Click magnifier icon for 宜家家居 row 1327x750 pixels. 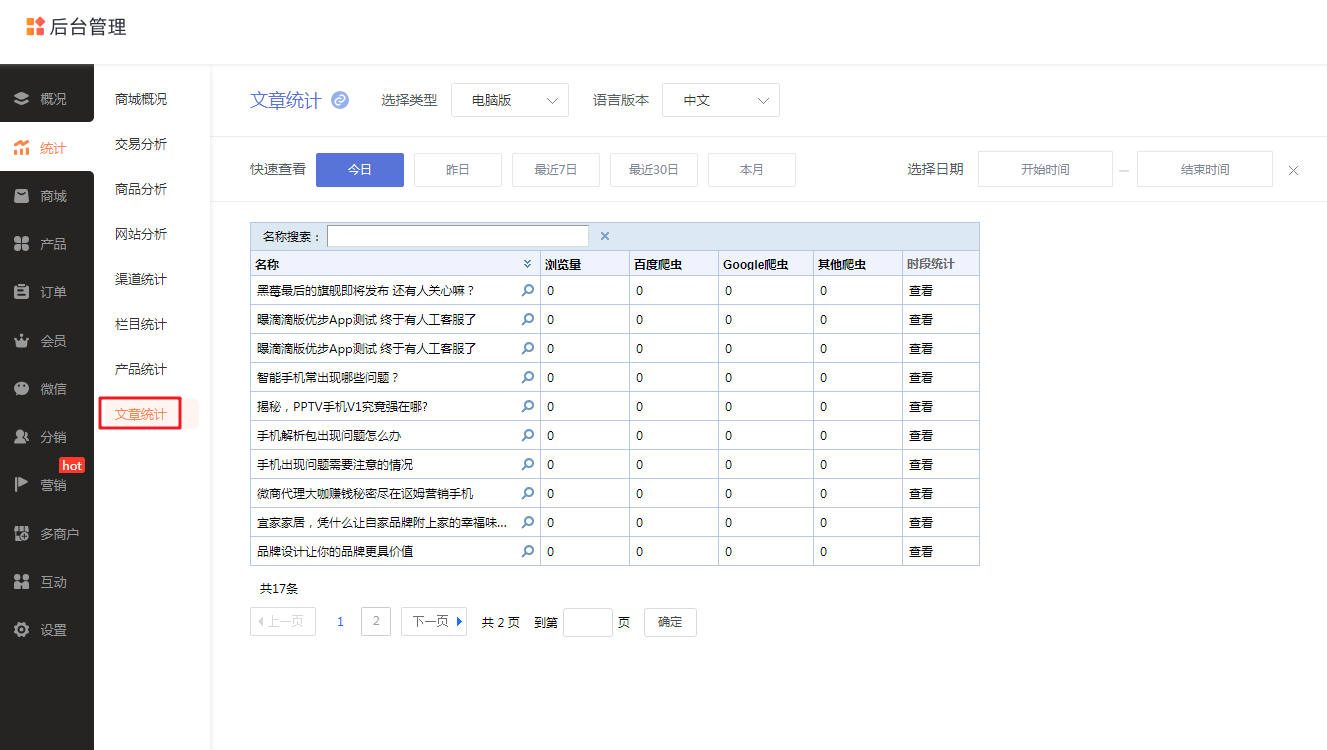tap(528, 522)
